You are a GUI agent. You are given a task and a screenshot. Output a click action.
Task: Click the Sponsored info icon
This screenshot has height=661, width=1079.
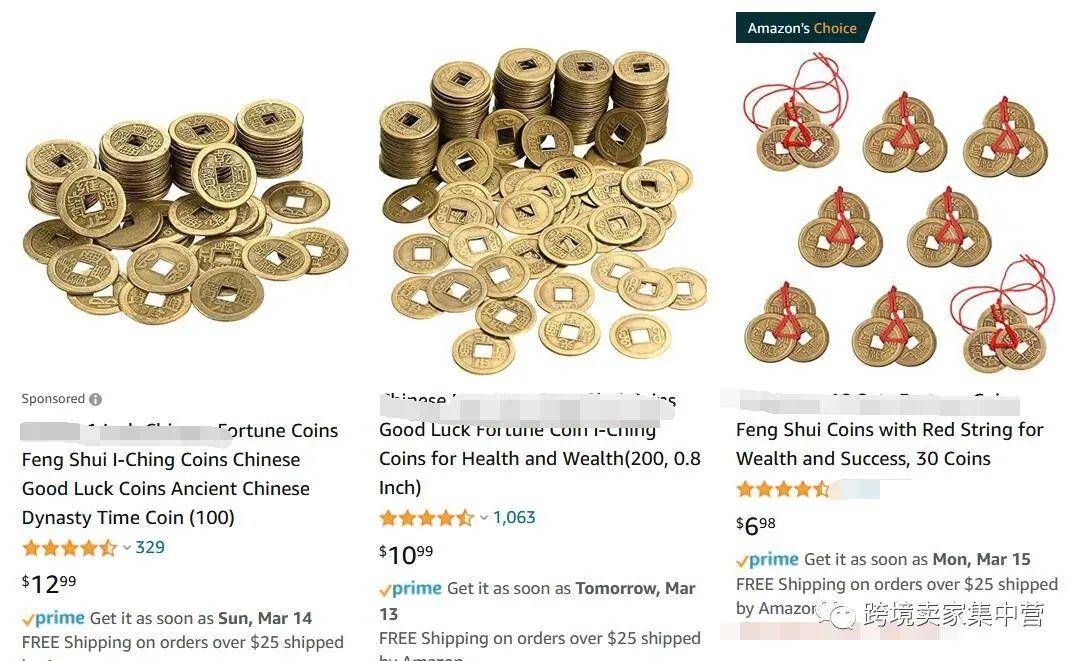(96, 399)
